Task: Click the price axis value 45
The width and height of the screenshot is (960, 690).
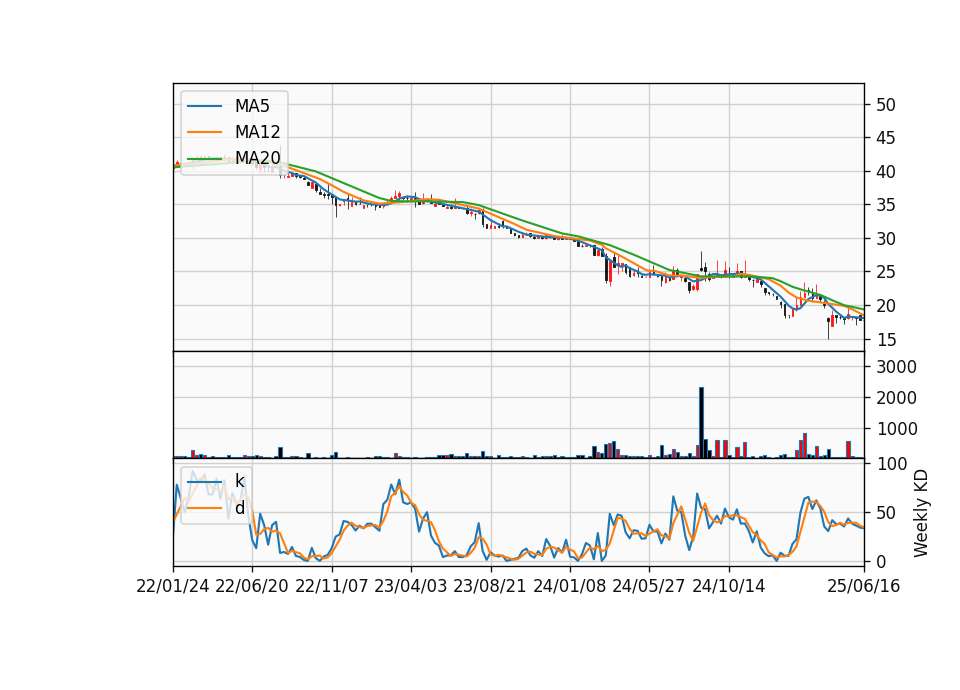Action: (x=886, y=138)
